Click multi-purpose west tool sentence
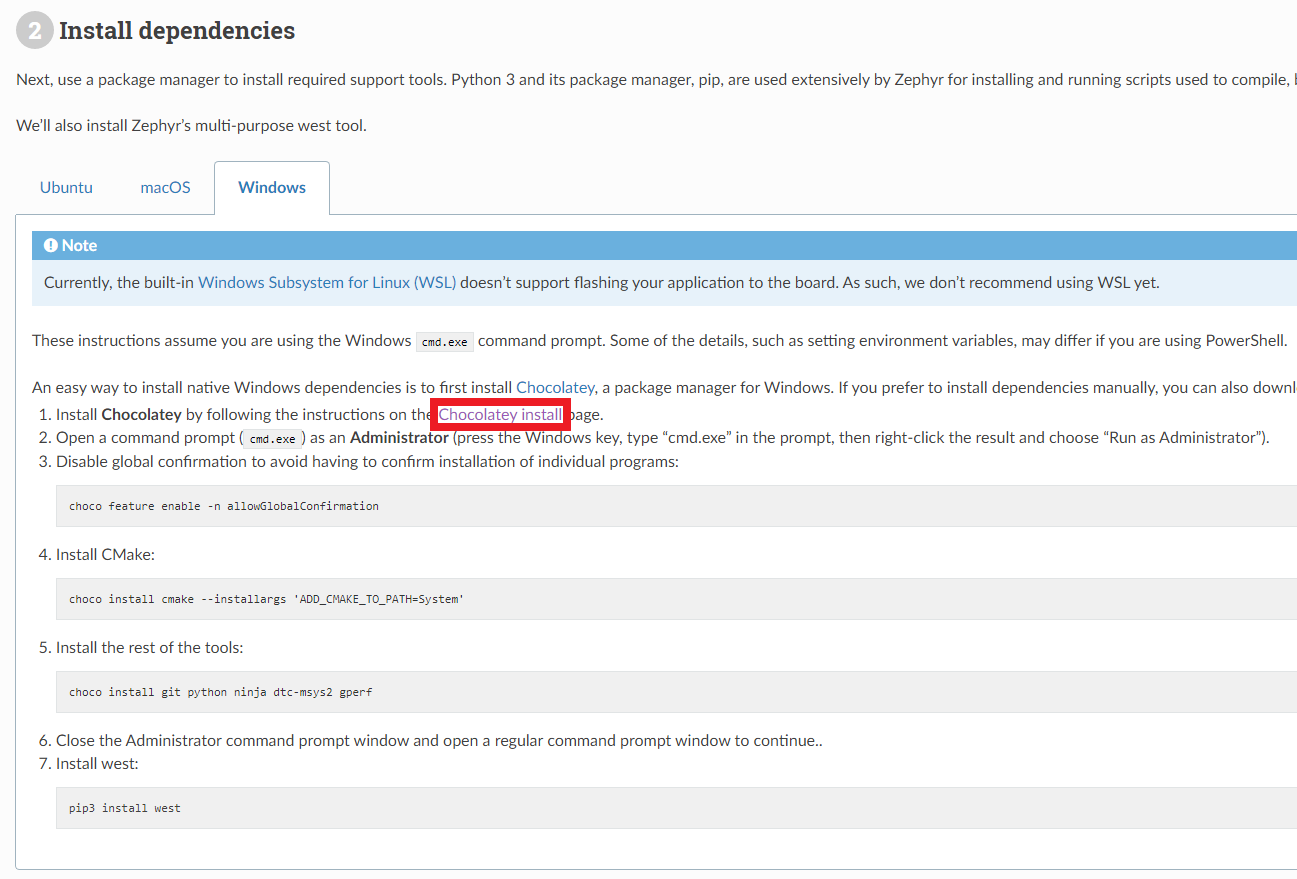 coord(191,126)
